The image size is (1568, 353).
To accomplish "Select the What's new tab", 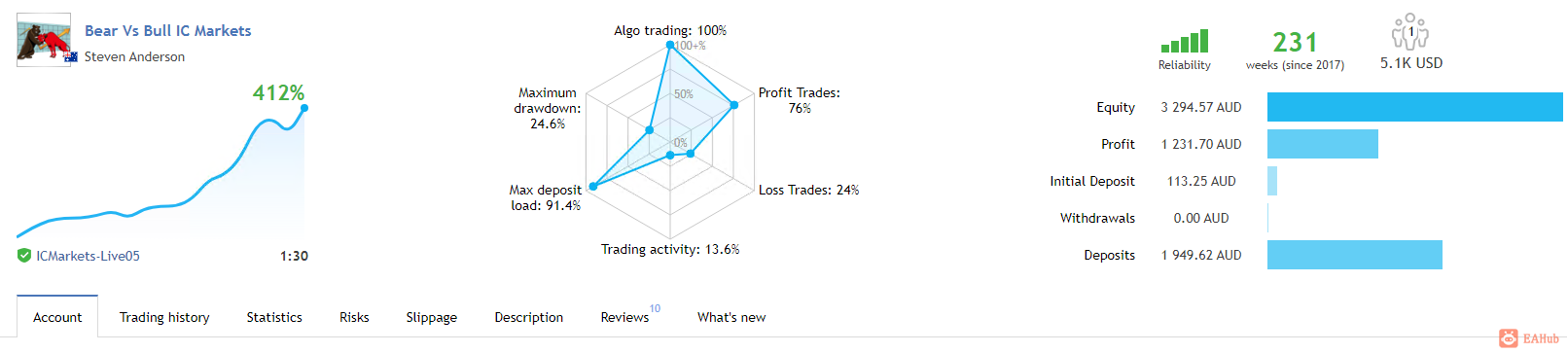I will click(731, 317).
